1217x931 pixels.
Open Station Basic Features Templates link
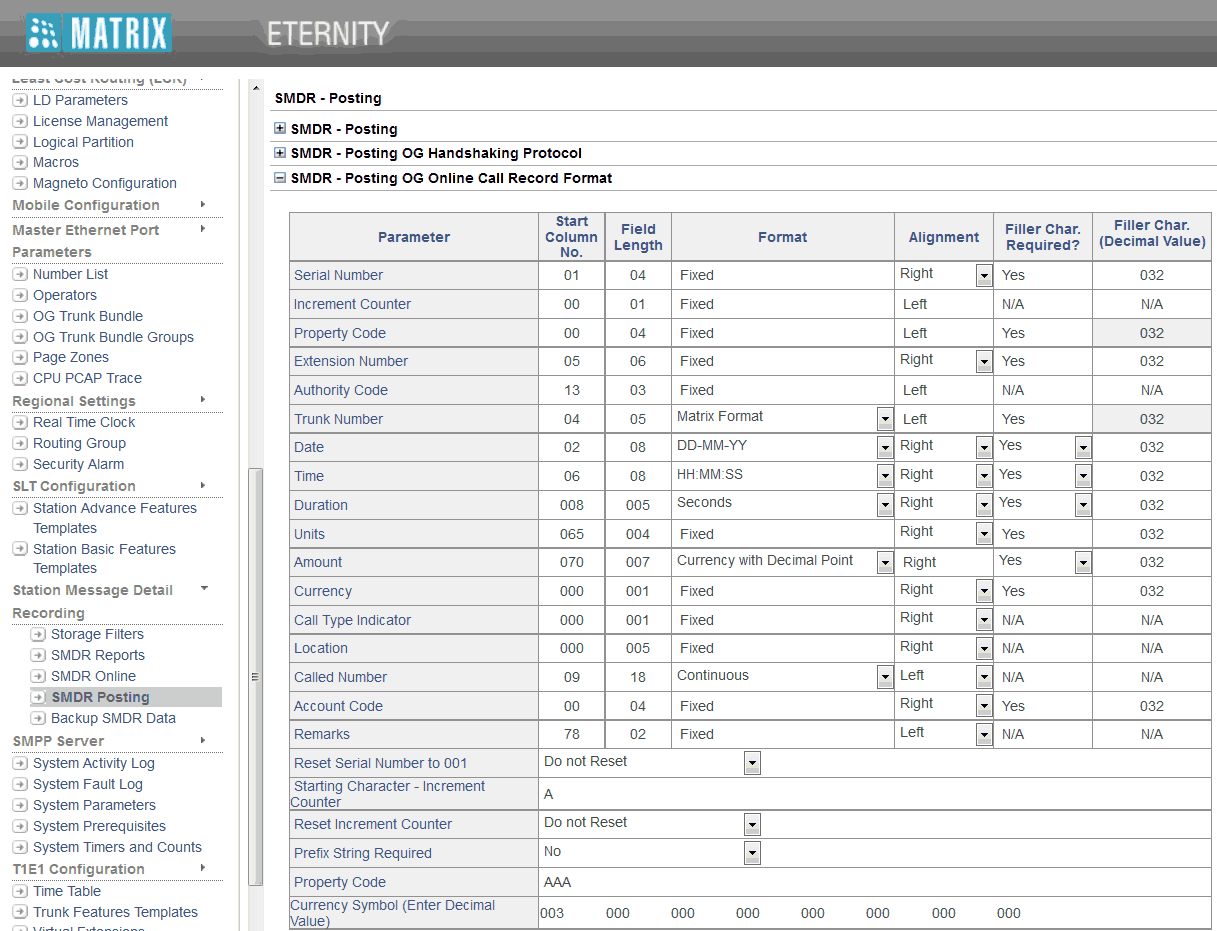104,558
